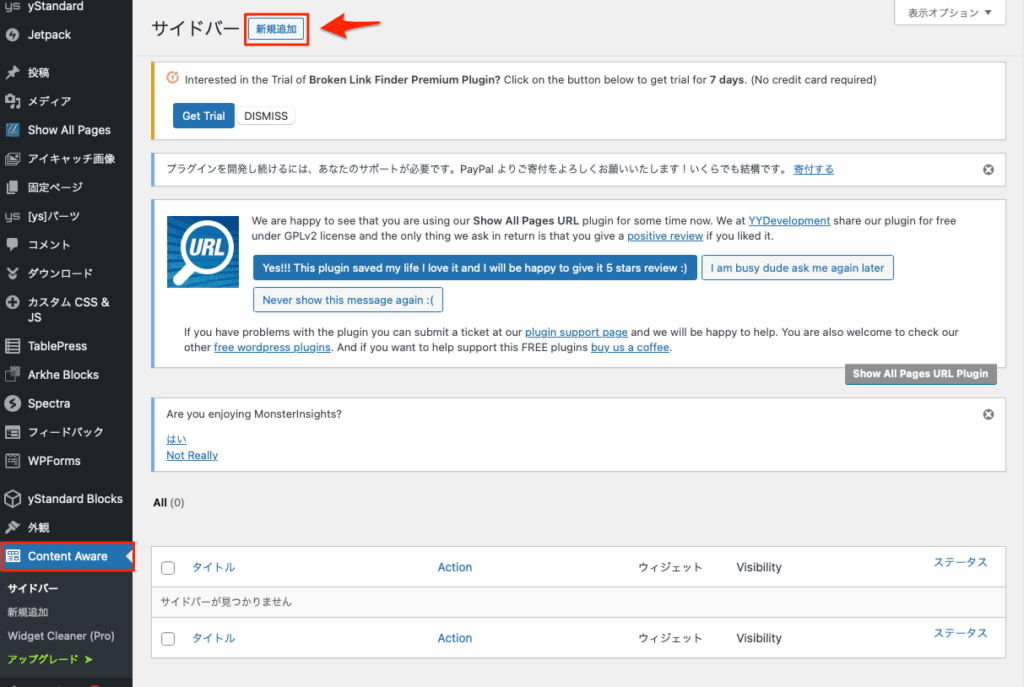Dismiss the PayPal donation notice
This screenshot has width=1024, height=687.
989,170
